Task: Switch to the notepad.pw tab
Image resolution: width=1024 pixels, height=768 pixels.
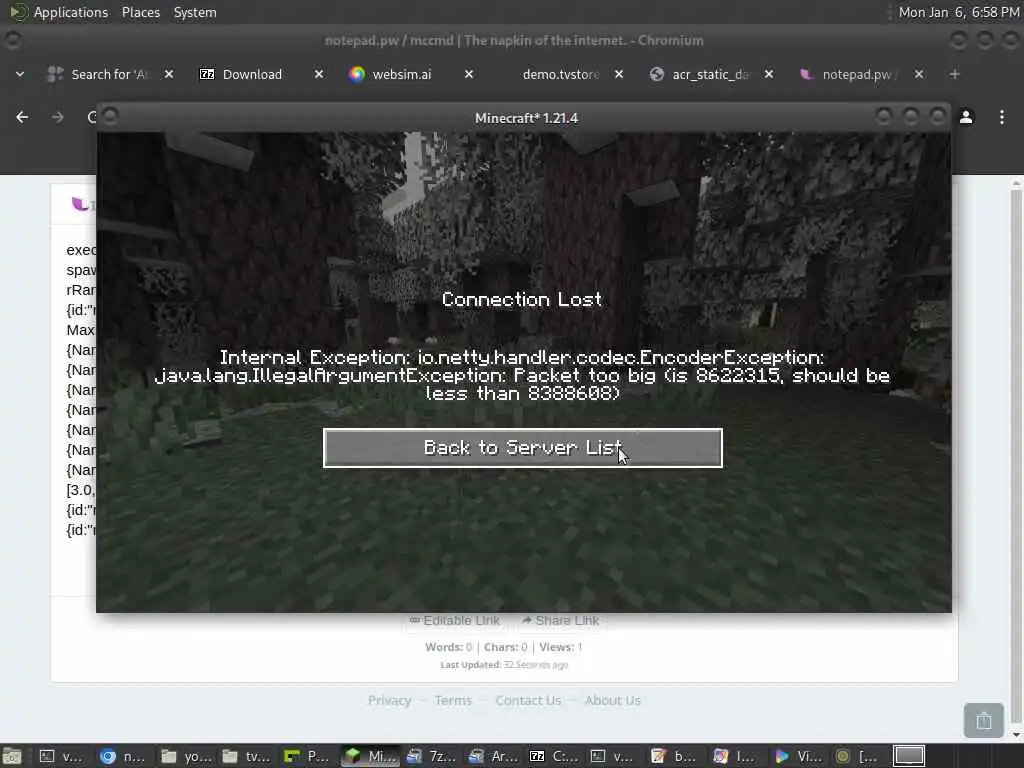Action: click(857, 74)
